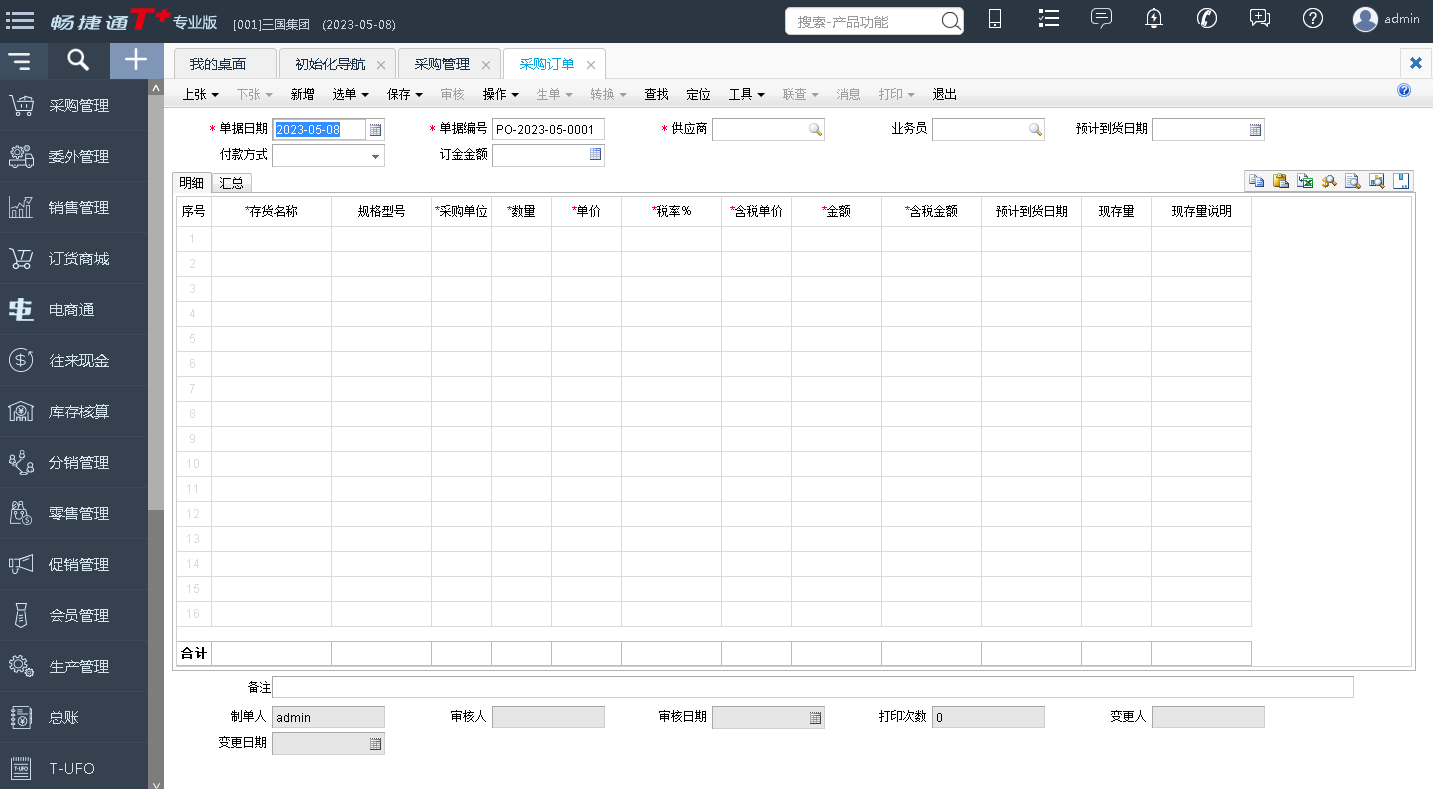Click the copy rows icon above grid

tap(1255, 181)
